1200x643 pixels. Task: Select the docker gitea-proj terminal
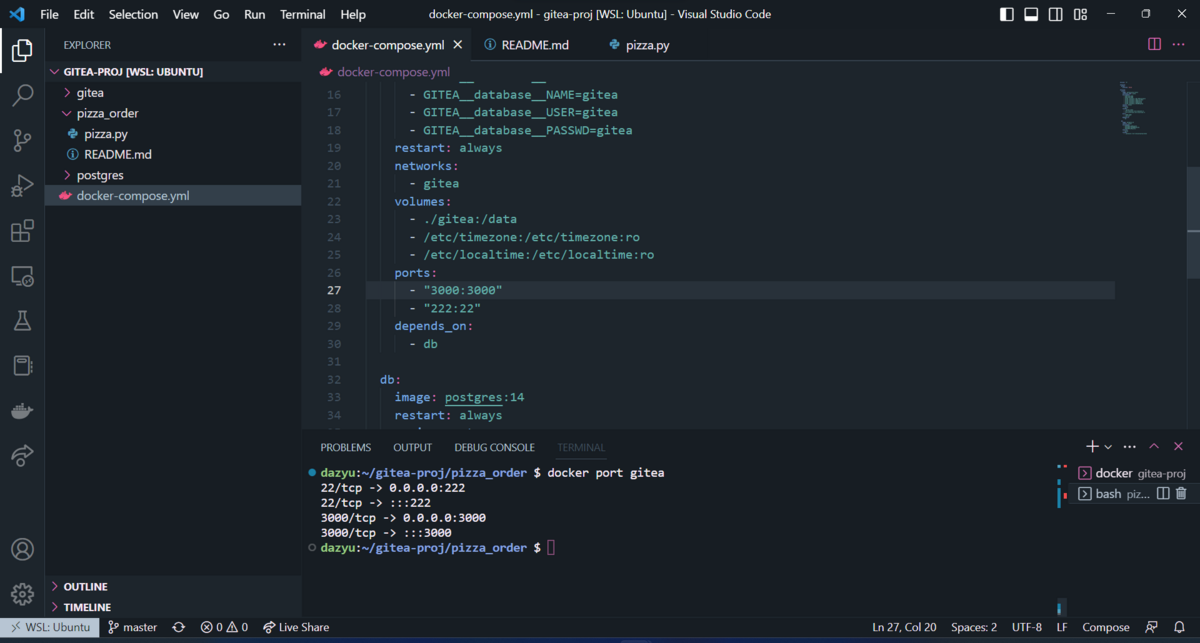pos(1131,473)
